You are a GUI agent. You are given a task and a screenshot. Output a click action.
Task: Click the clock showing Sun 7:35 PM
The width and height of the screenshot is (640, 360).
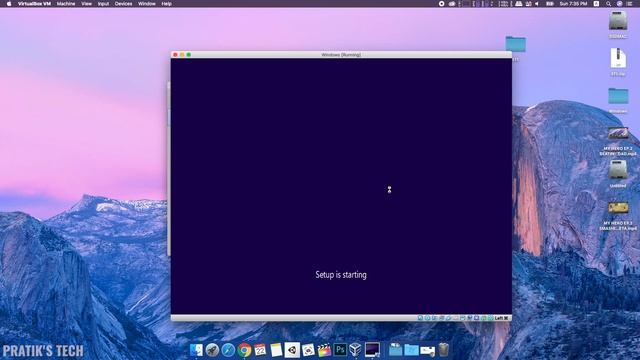[x=573, y=4]
